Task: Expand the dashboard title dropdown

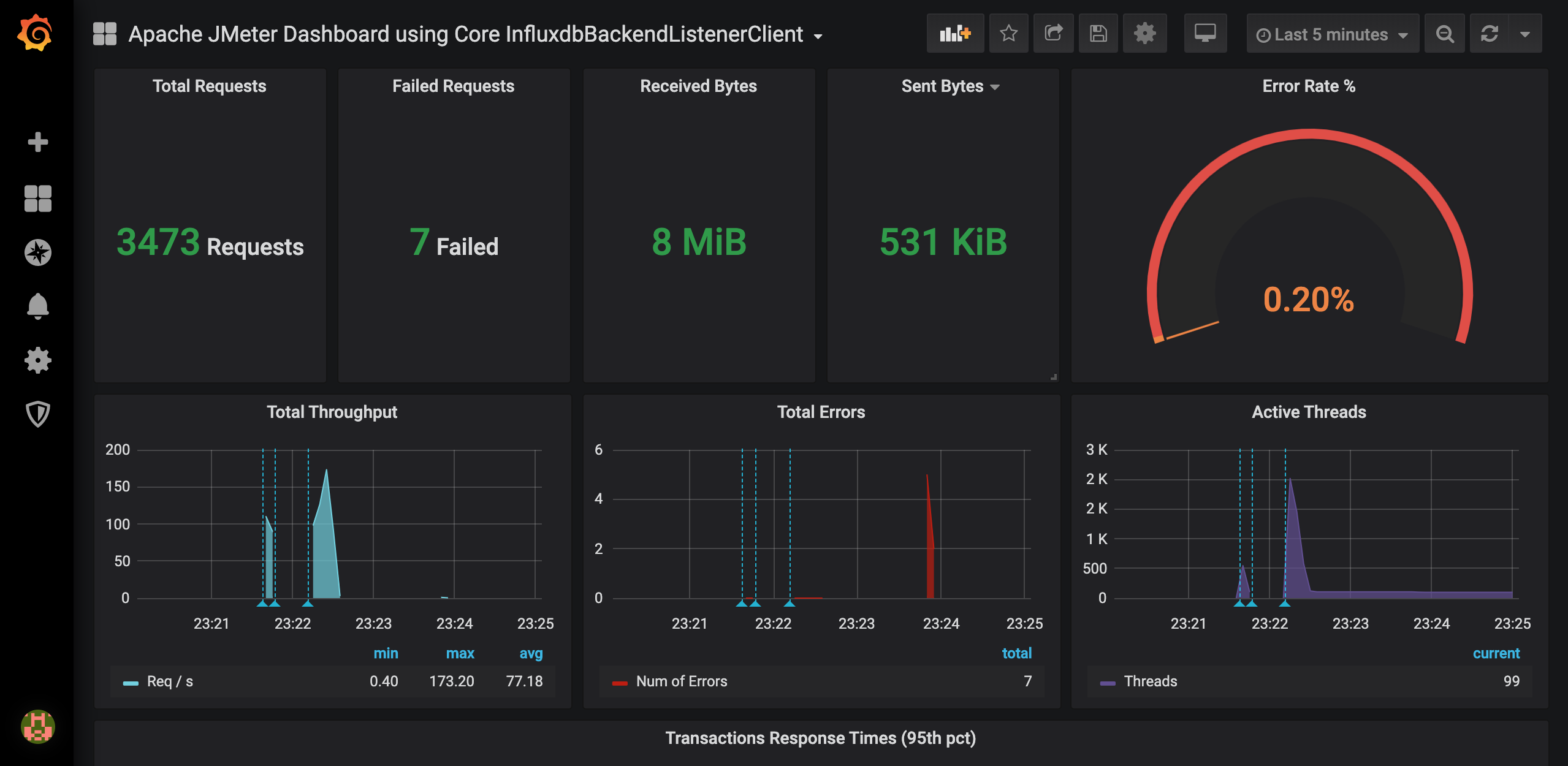Action: (819, 37)
